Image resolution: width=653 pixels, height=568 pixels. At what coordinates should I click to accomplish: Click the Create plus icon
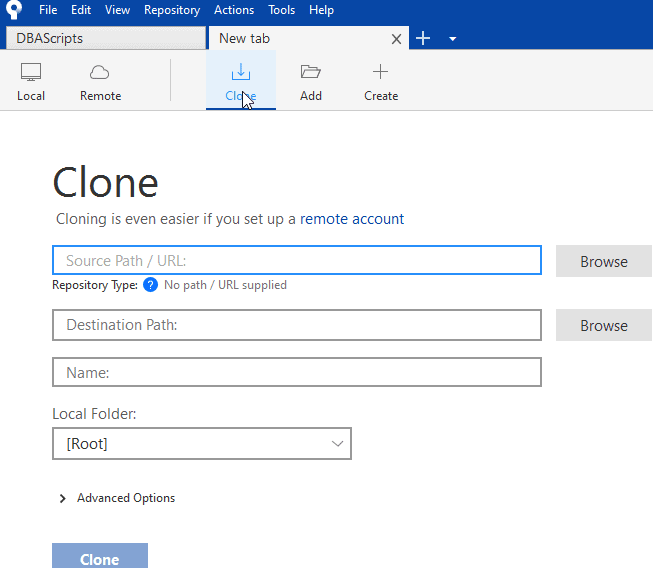(380, 73)
